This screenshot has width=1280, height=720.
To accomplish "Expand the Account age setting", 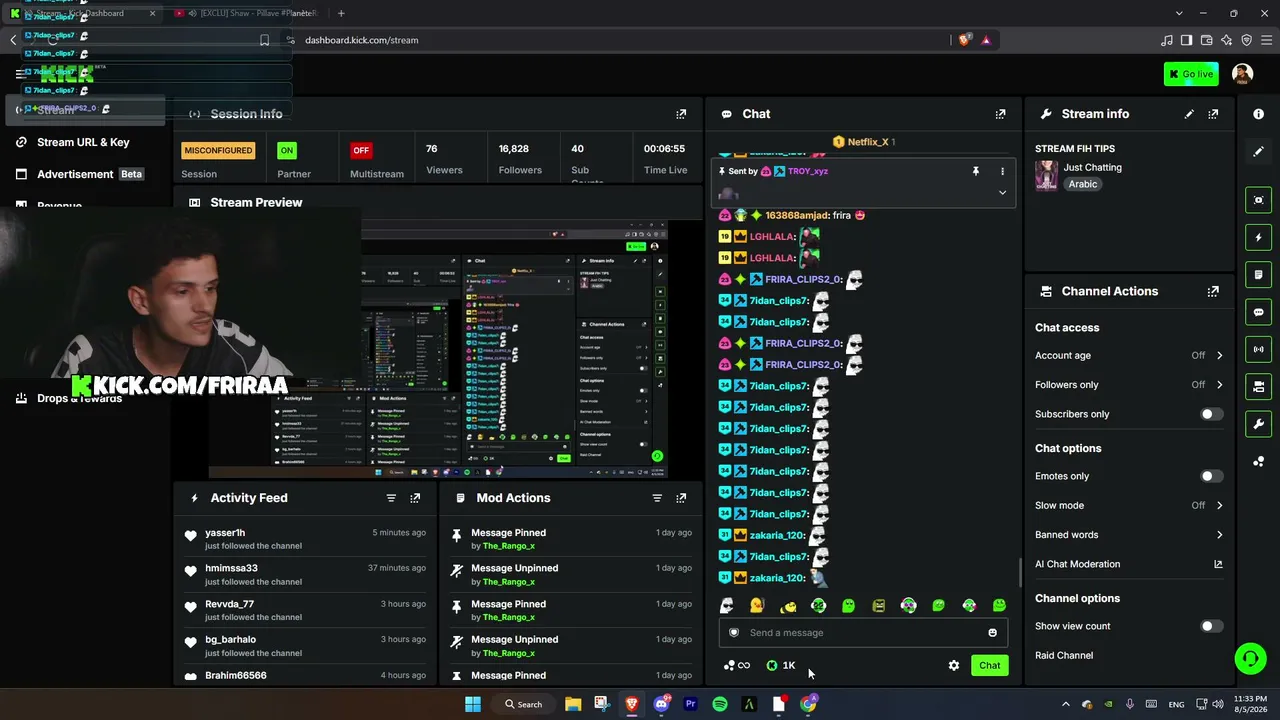I will pyautogui.click(x=1219, y=355).
